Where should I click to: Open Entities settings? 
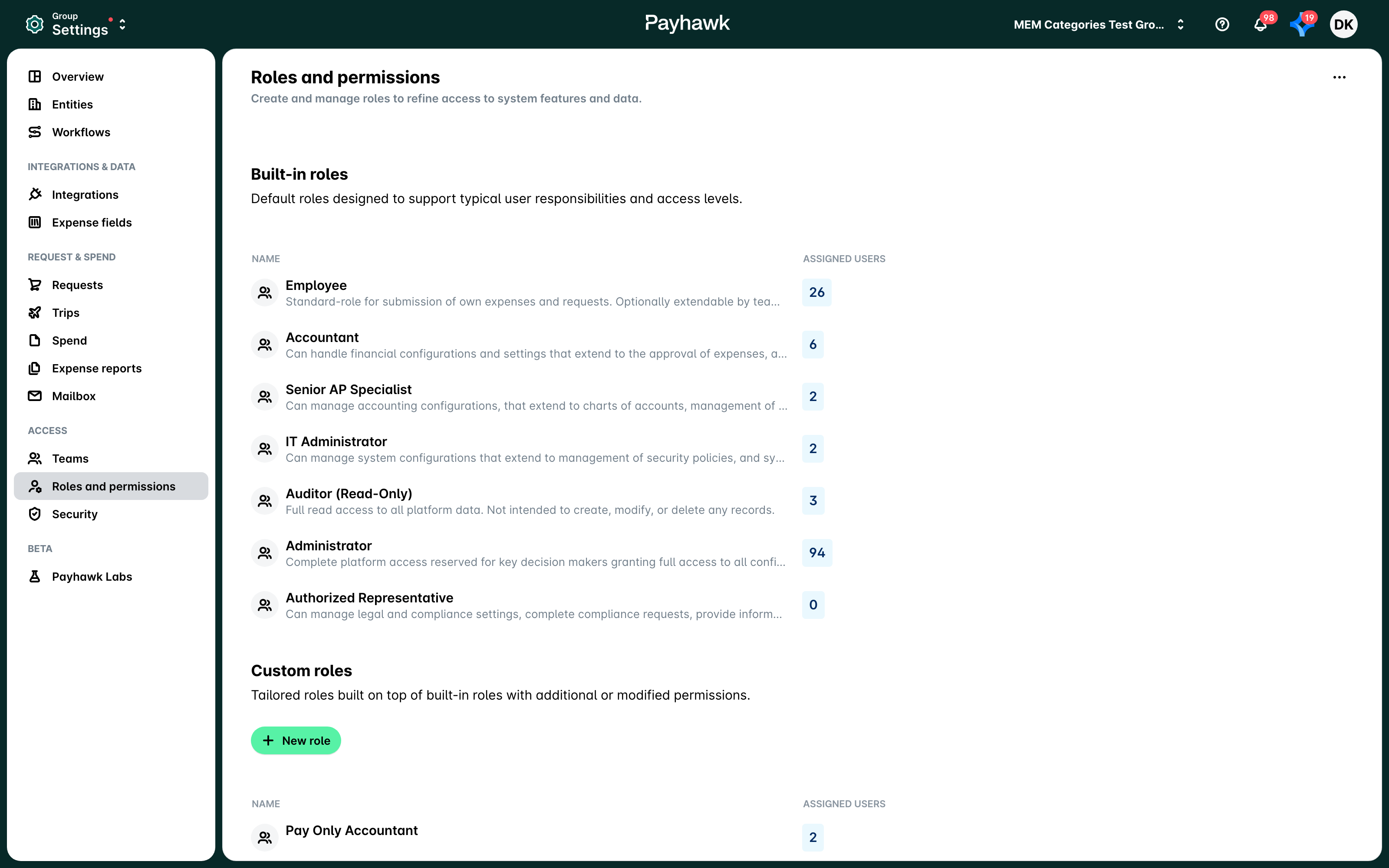tap(72, 105)
